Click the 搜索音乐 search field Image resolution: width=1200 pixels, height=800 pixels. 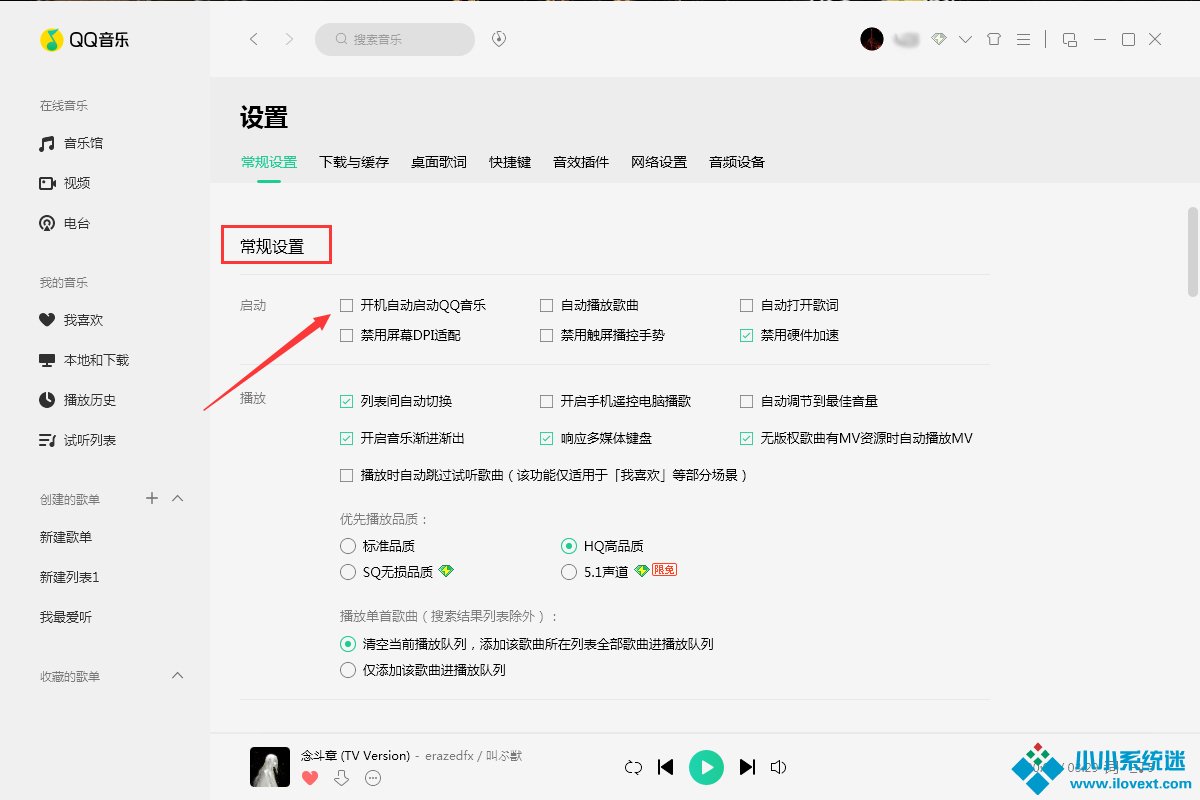(x=395, y=39)
